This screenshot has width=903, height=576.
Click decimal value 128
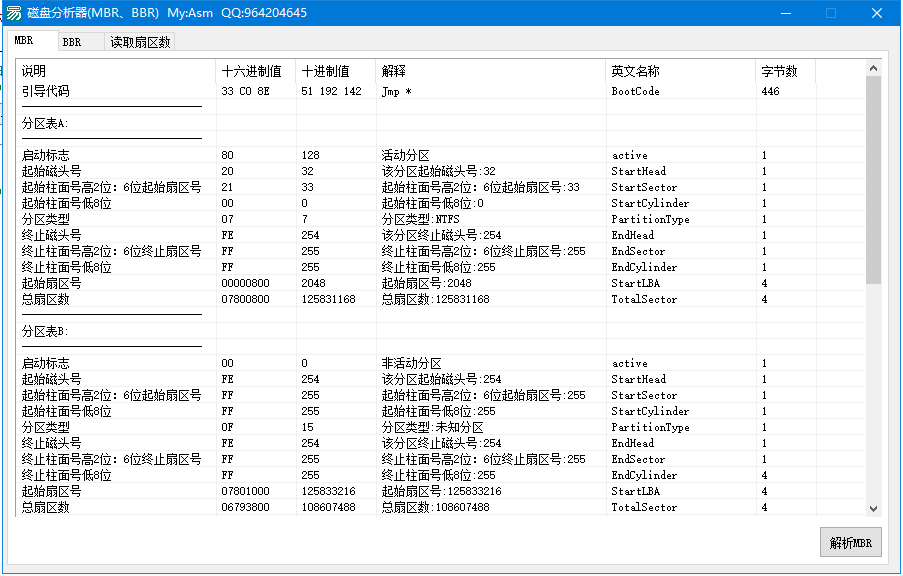coord(310,155)
